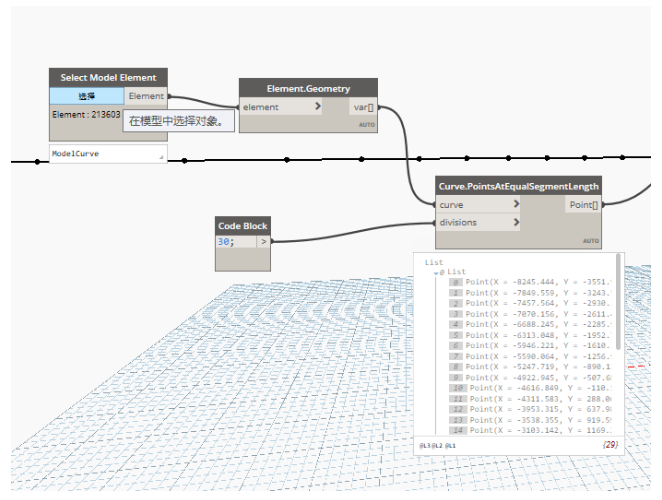Click the var[] output port of Element.Geometry
Image resolution: width=662 pixels, height=500 pixels.
pyautogui.click(x=362, y=107)
